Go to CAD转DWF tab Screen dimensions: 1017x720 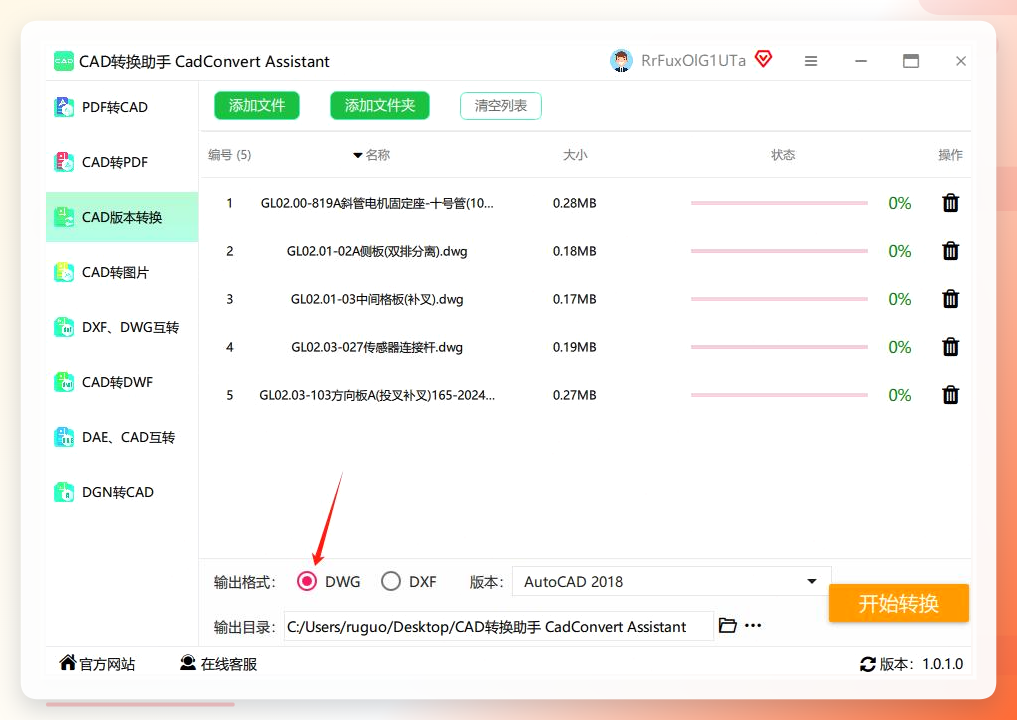point(122,382)
